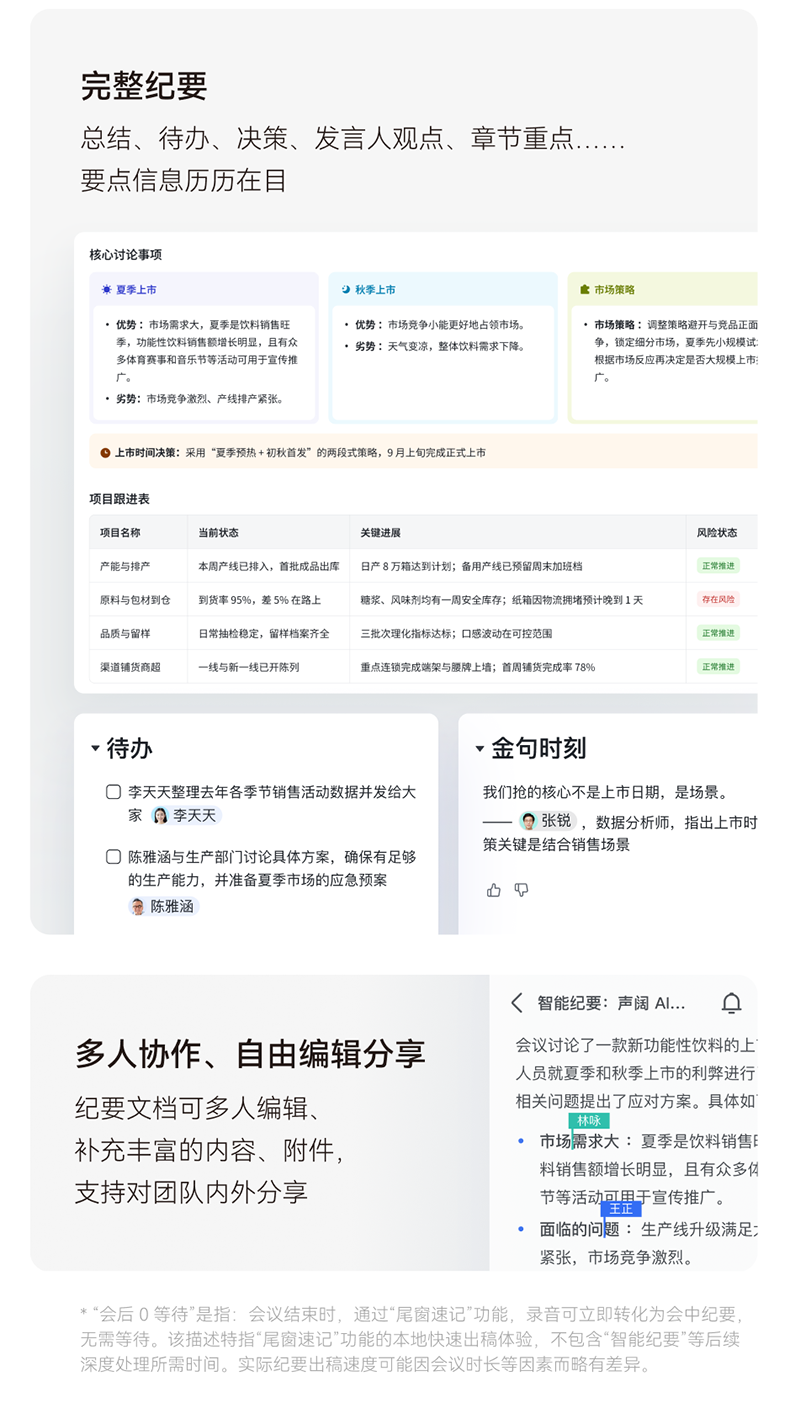This screenshot has height=1418, width=790.
Task: Collapse the 待办 section triangle
Action: [x=95, y=748]
